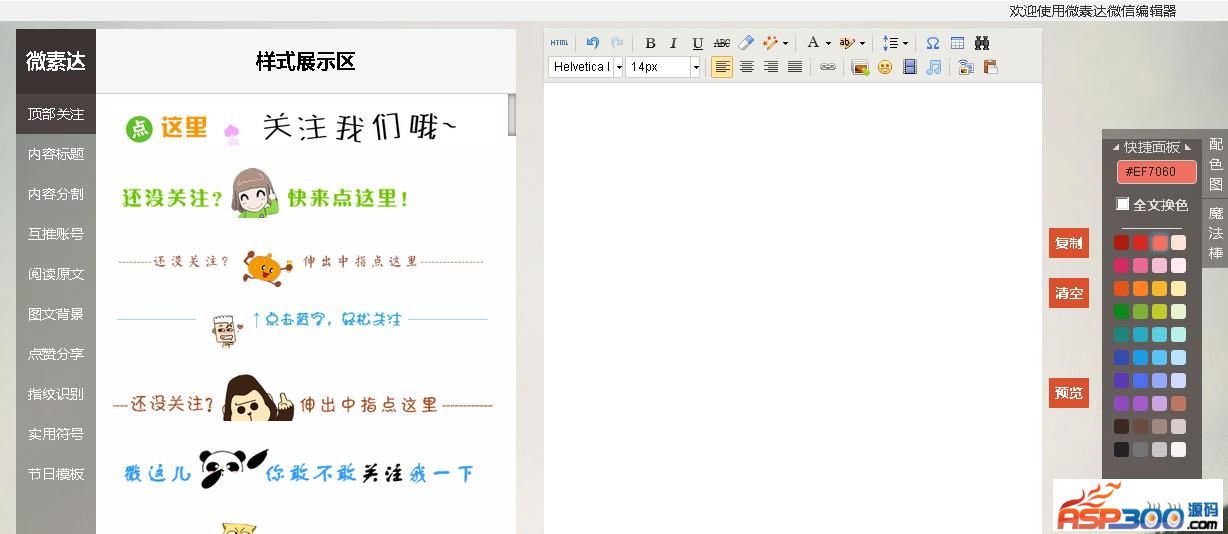1228x534 pixels.
Task: Toggle italic formatting
Action: pyautogui.click(x=673, y=43)
